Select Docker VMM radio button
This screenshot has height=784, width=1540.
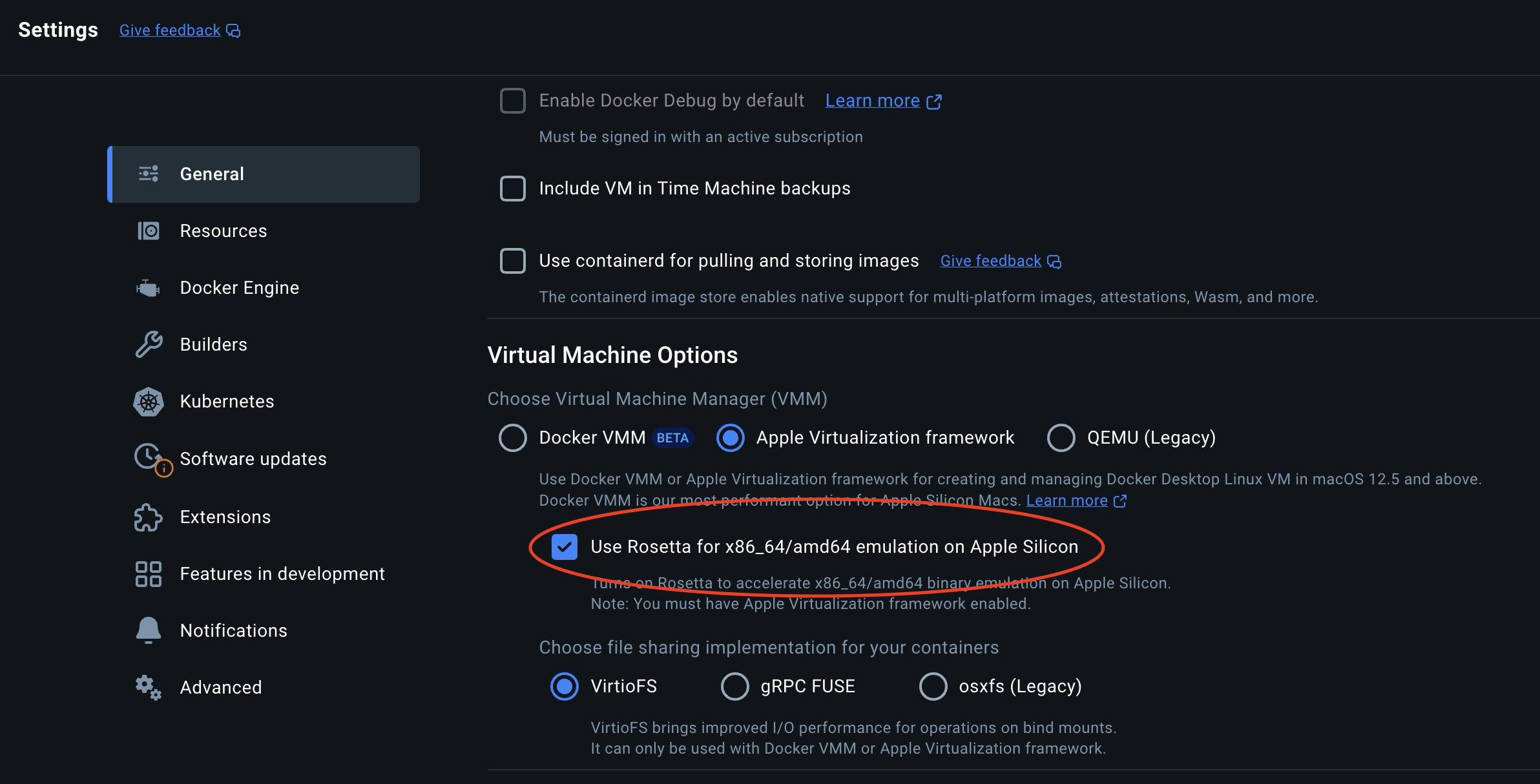[x=513, y=438]
